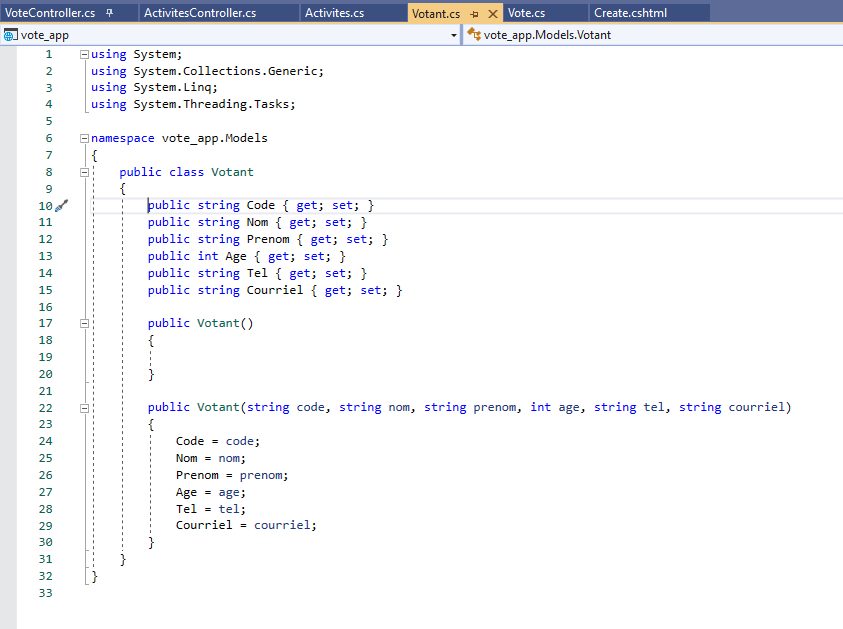
Task: Click the Votant class icon in navigation bar
Action: (x=474, y=34)
